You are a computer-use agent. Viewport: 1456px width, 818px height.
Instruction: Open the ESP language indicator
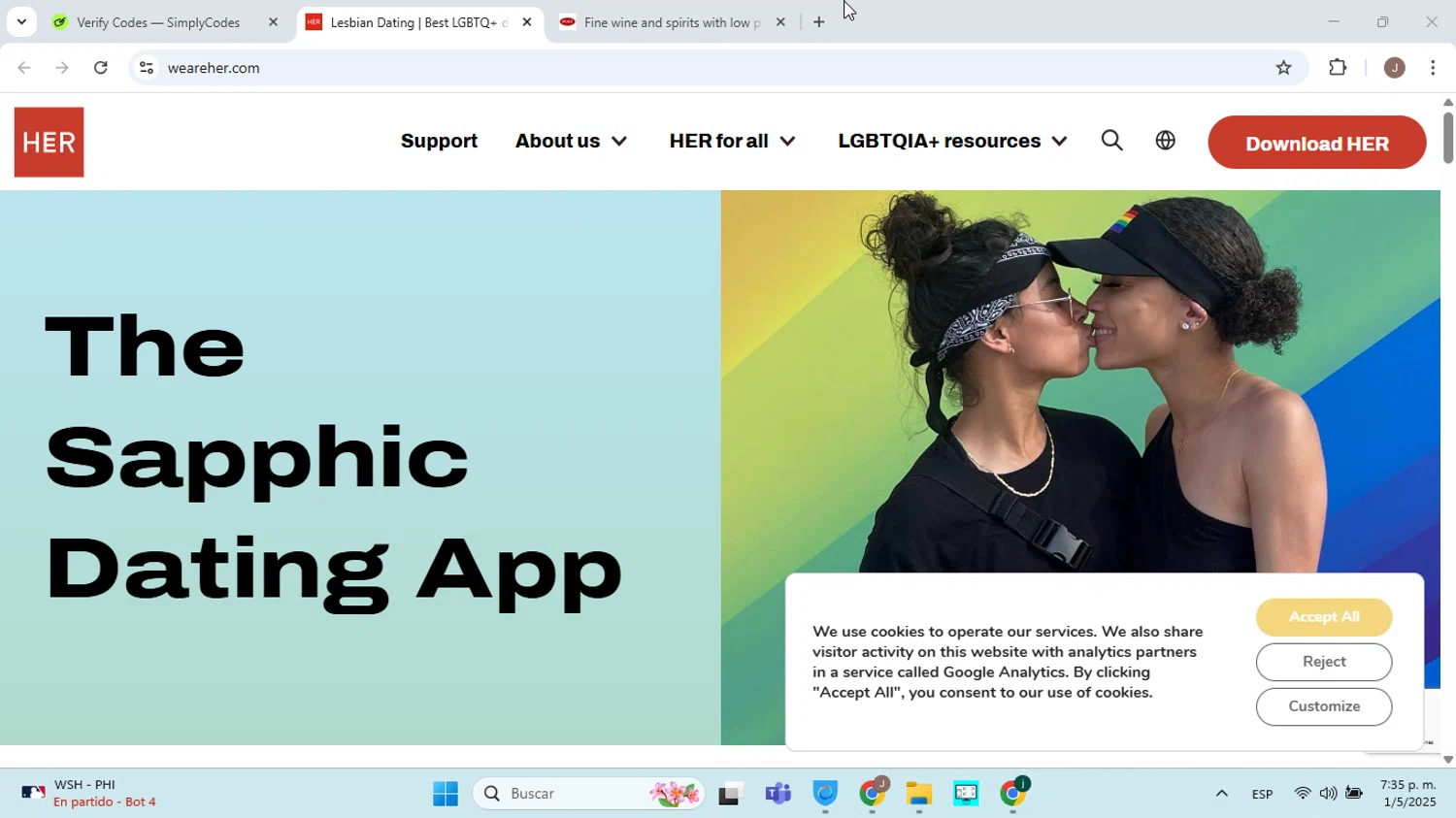point(1262,794)
